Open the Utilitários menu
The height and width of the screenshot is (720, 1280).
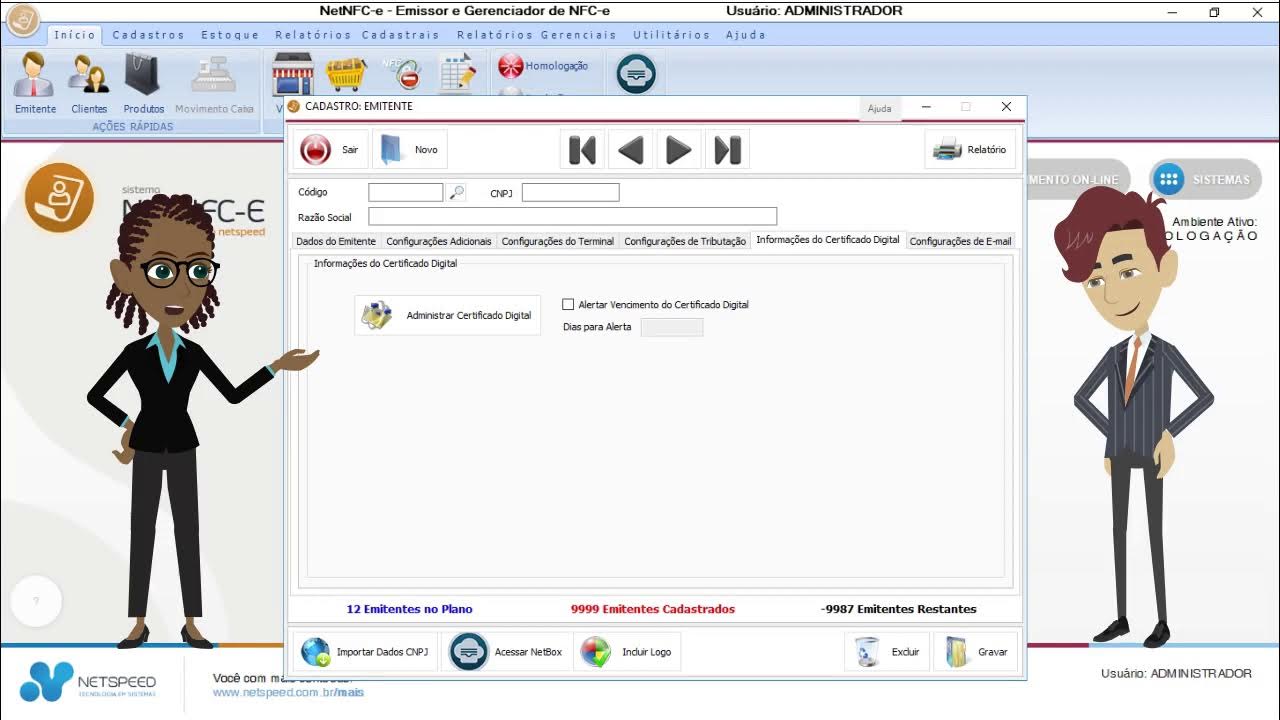pos(672,35)
